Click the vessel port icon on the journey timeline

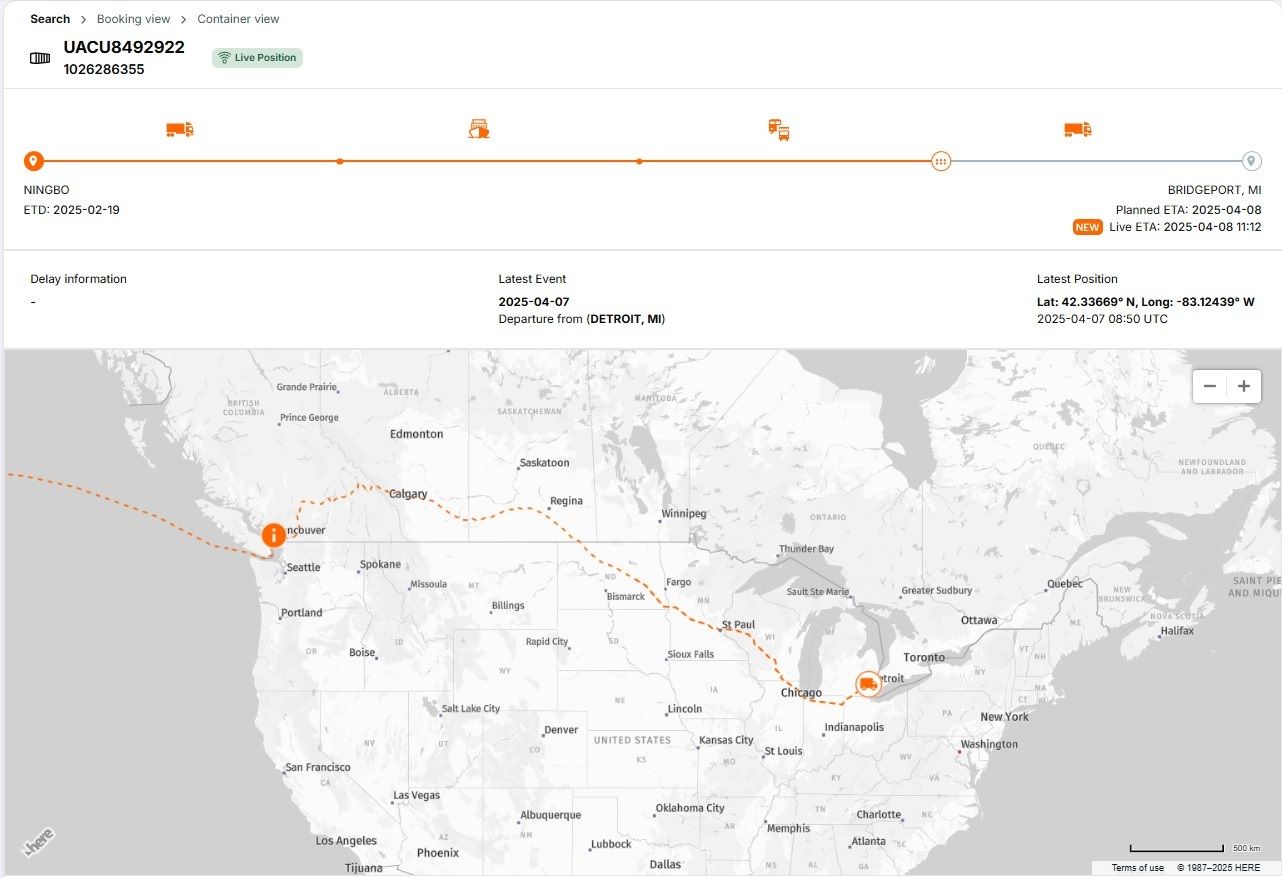pyautogui.click(x=478, y=128)
